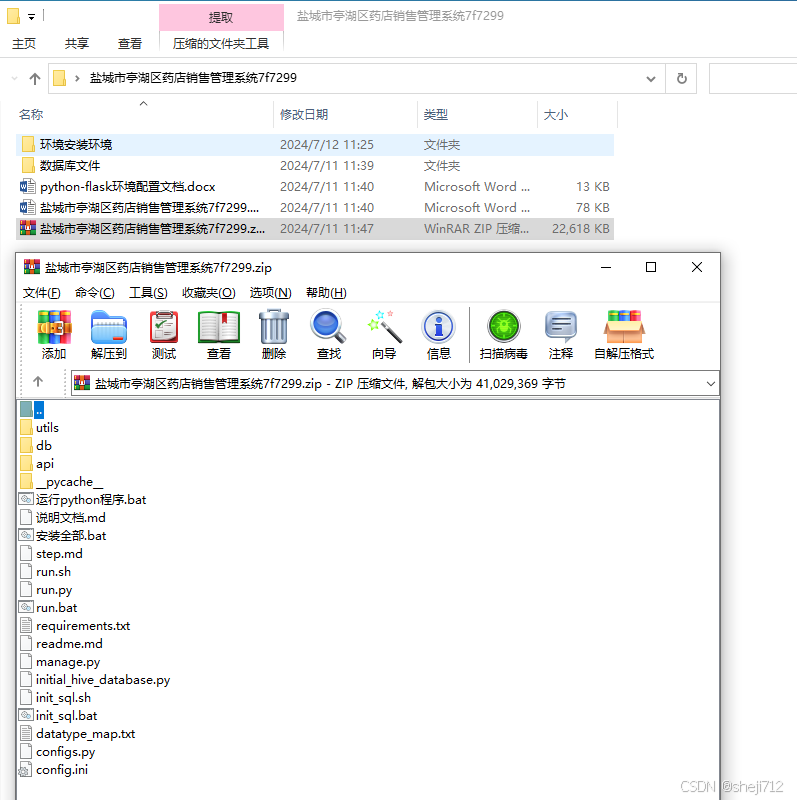Sort by 类型 column header
The width and height of the screenshot is (797, 800).
click(x=477, y=115)
